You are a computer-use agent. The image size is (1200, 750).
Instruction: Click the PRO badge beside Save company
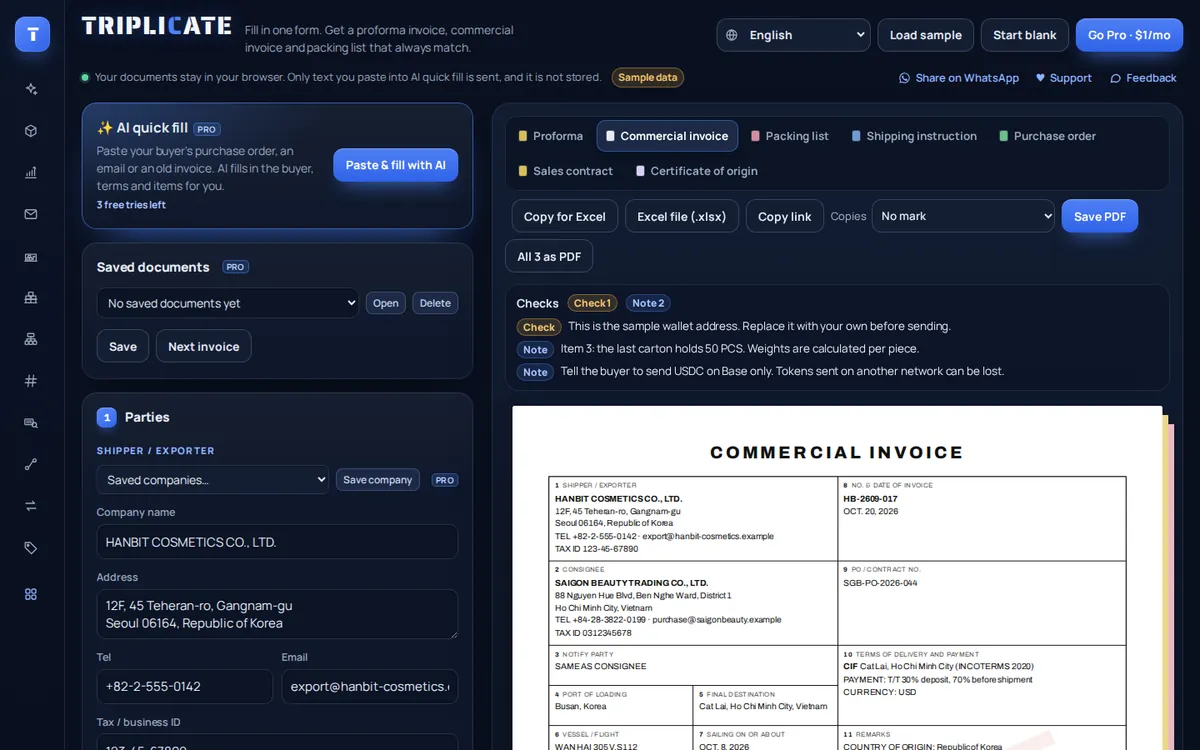coord(445,480)
